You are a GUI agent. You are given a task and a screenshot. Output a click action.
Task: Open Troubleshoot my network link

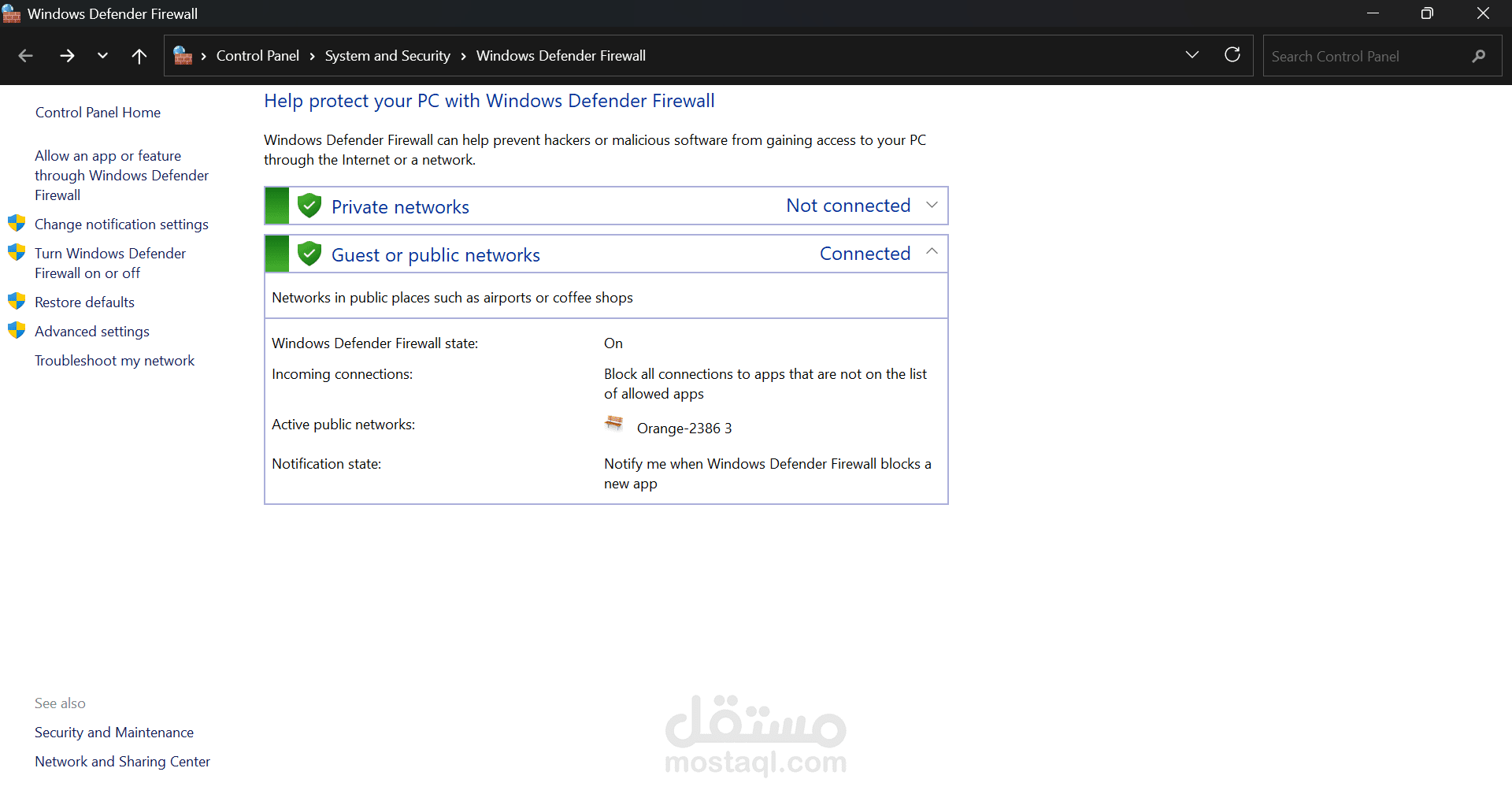[114, 361]
